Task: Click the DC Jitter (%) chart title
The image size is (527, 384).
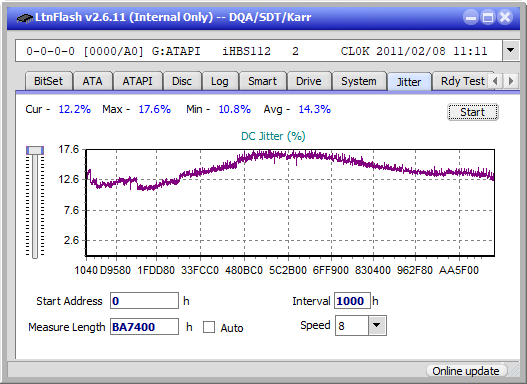Action: click(x=273, y=136)
